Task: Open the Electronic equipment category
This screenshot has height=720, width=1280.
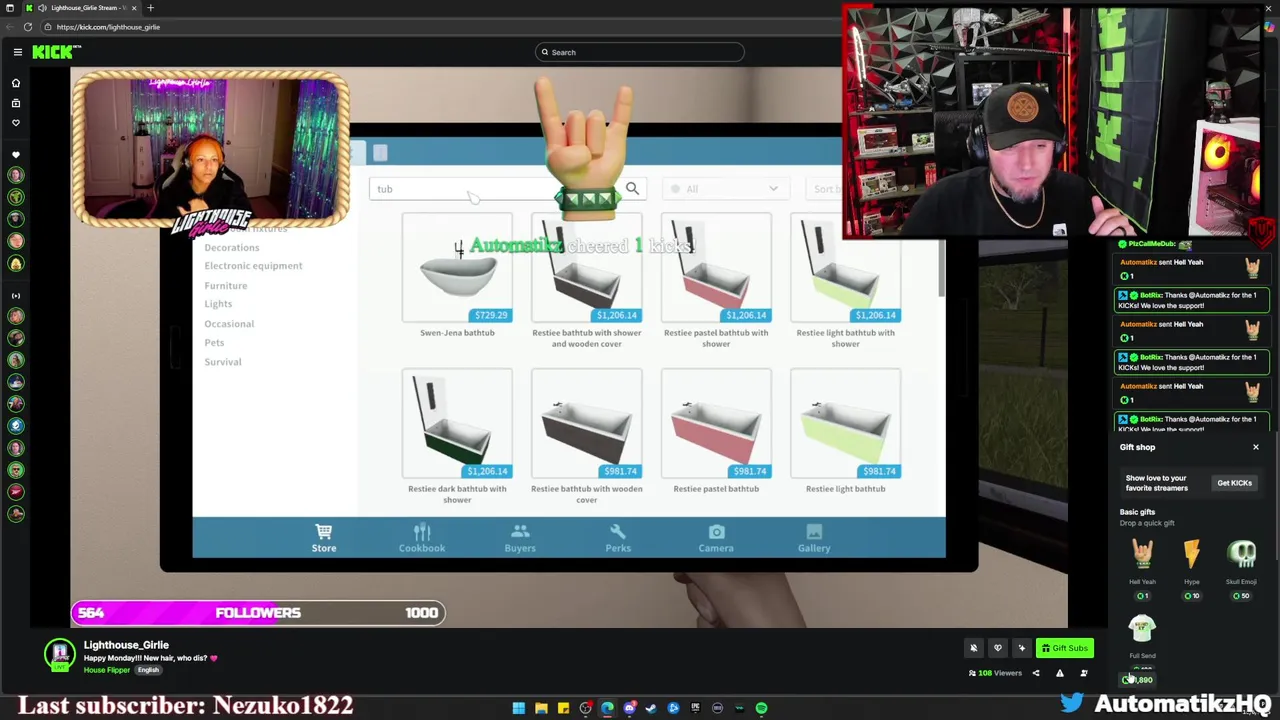Action: pos(253,266)
